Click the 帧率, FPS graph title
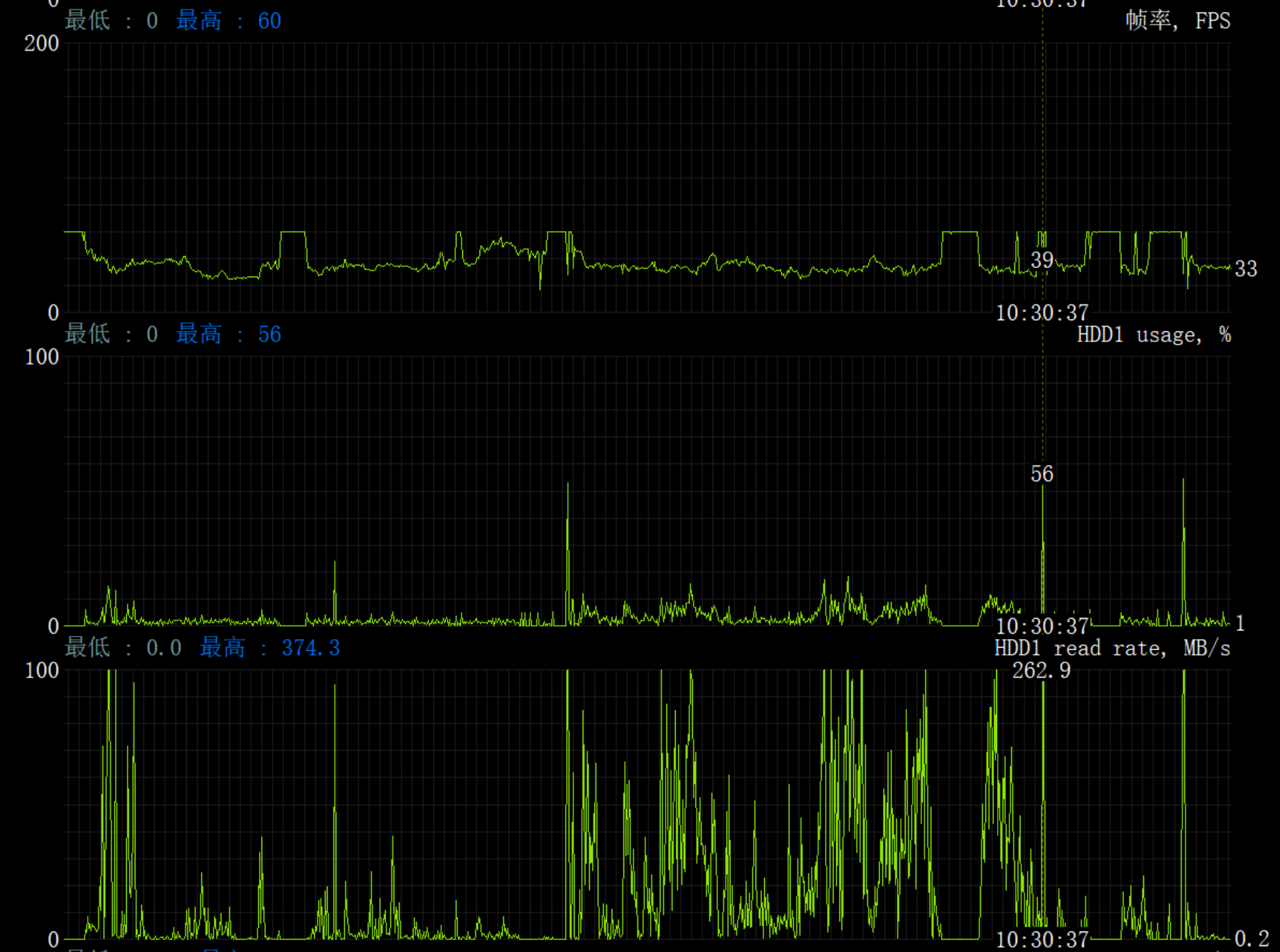This screenshot has height=952, width=1280. [x=1178, y=21]
